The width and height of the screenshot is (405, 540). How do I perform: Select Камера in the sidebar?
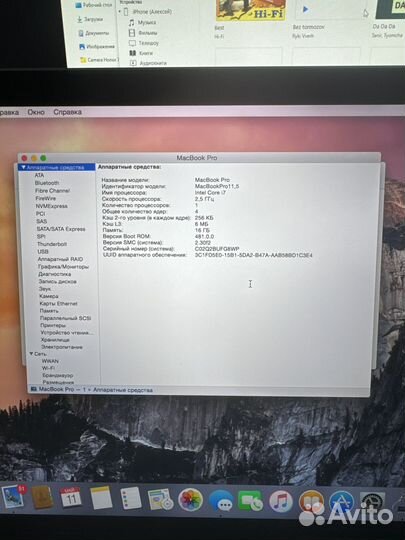pos(49,296)
